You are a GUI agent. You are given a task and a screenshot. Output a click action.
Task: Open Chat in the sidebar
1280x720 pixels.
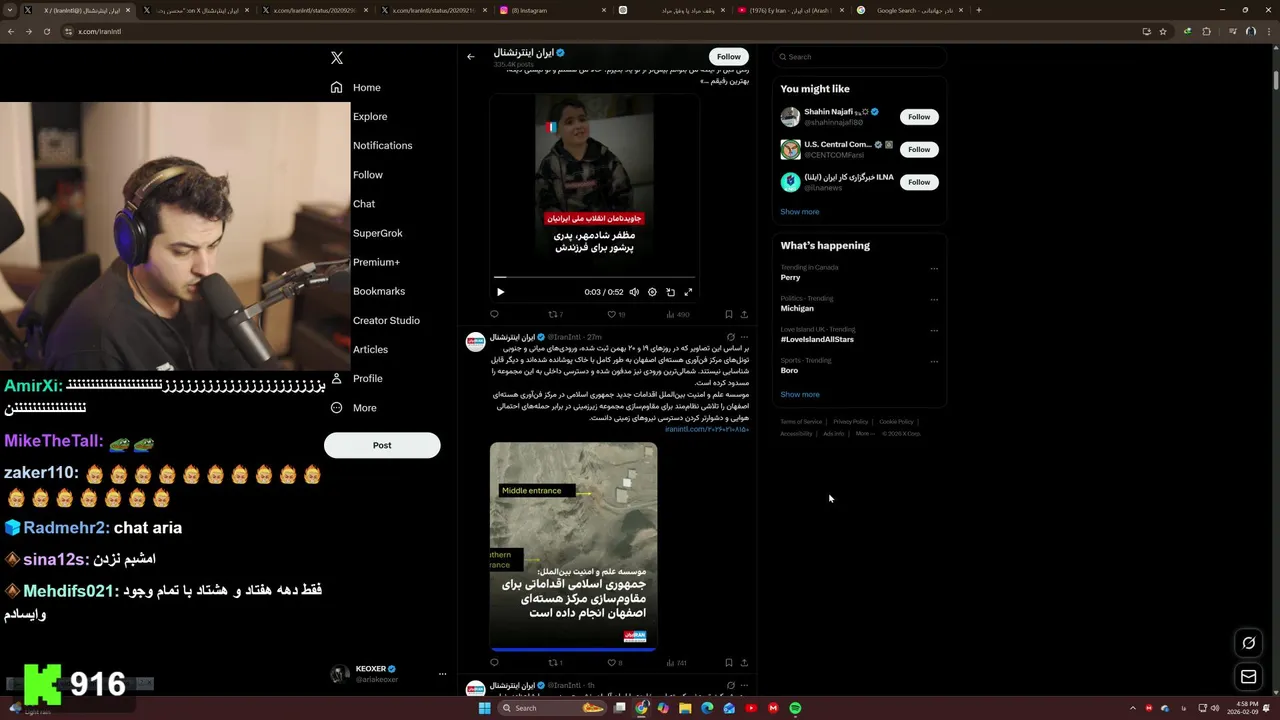(x=364, y=204)
